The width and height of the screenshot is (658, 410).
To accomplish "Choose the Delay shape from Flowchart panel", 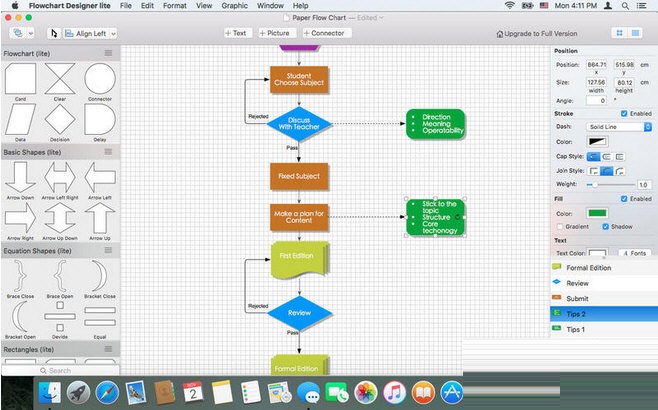I will tap(99, 120).
